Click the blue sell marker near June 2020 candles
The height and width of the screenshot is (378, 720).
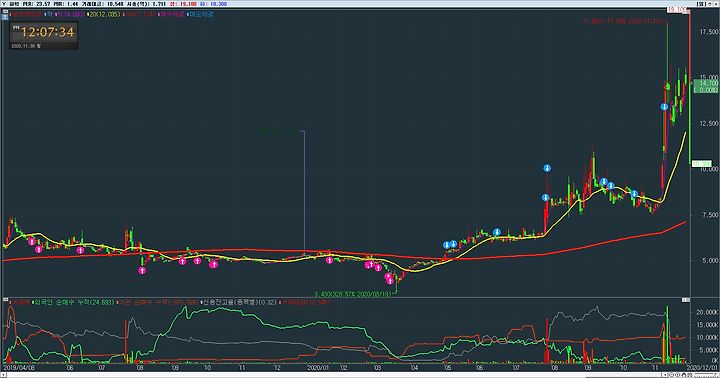[x=496, y=232]
